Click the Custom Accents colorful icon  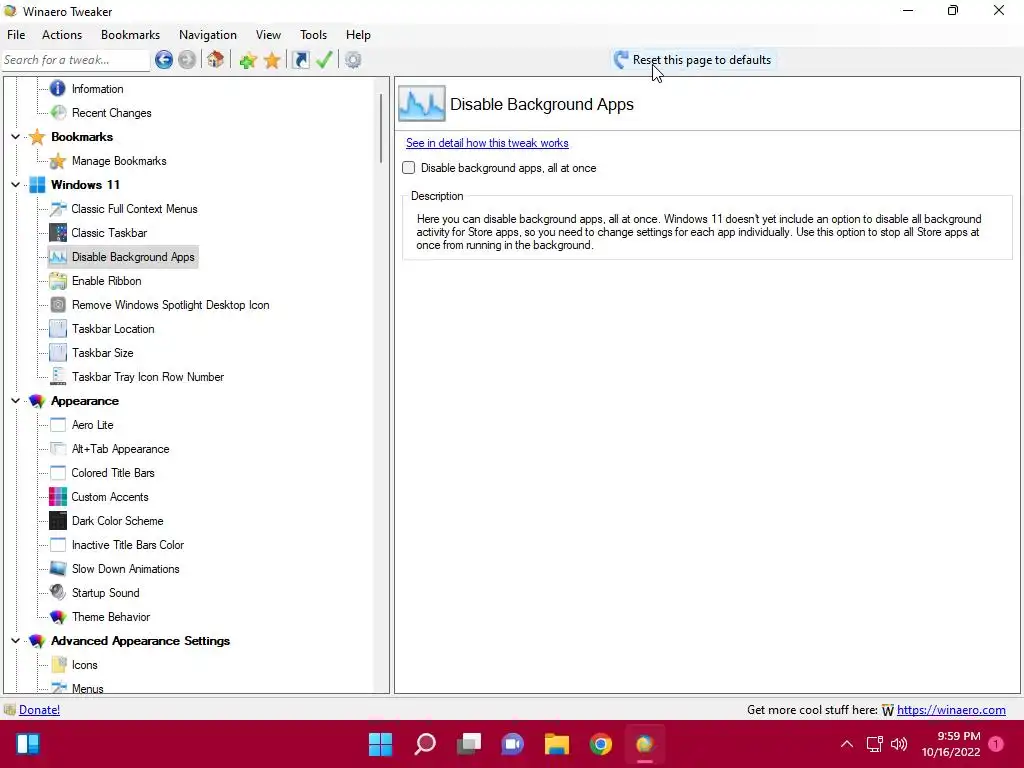(58, 497)
